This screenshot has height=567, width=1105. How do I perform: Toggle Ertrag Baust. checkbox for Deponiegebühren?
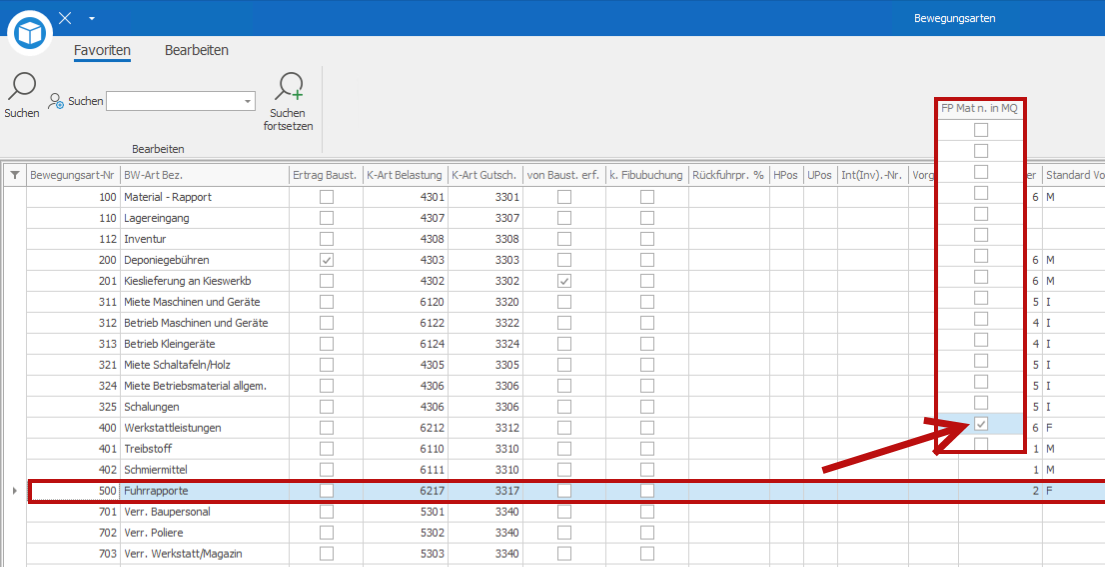click(x=326, y=260)
